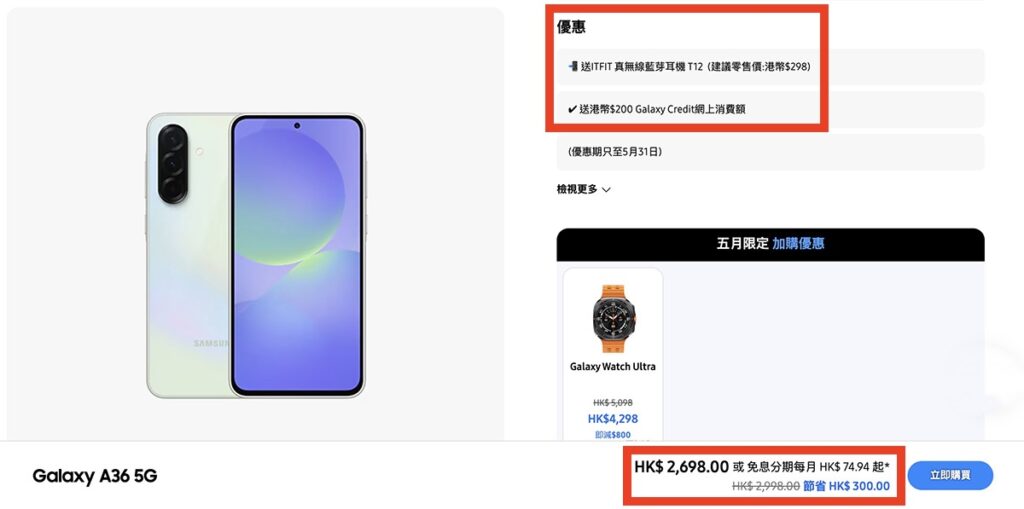Click the 即減$800 discount label
This screenshot has height=509, width=1024.
pyautogui.click(x=613, y=435)
